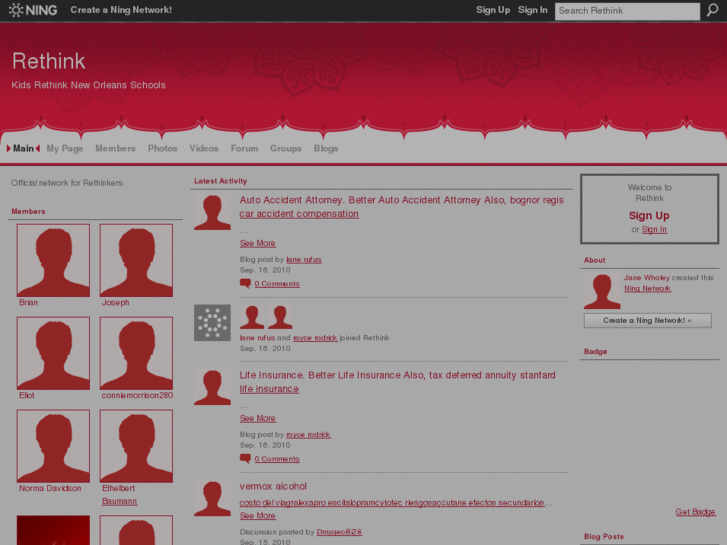Screen dimensions: 727x545
Task: Click See More under Auto Accident post
Action: [258, 243]
